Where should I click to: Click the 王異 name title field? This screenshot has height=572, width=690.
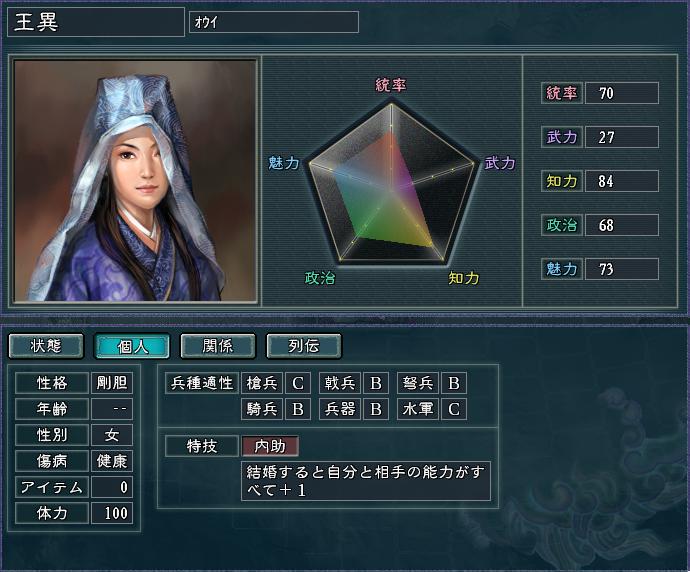click(96, 22)
